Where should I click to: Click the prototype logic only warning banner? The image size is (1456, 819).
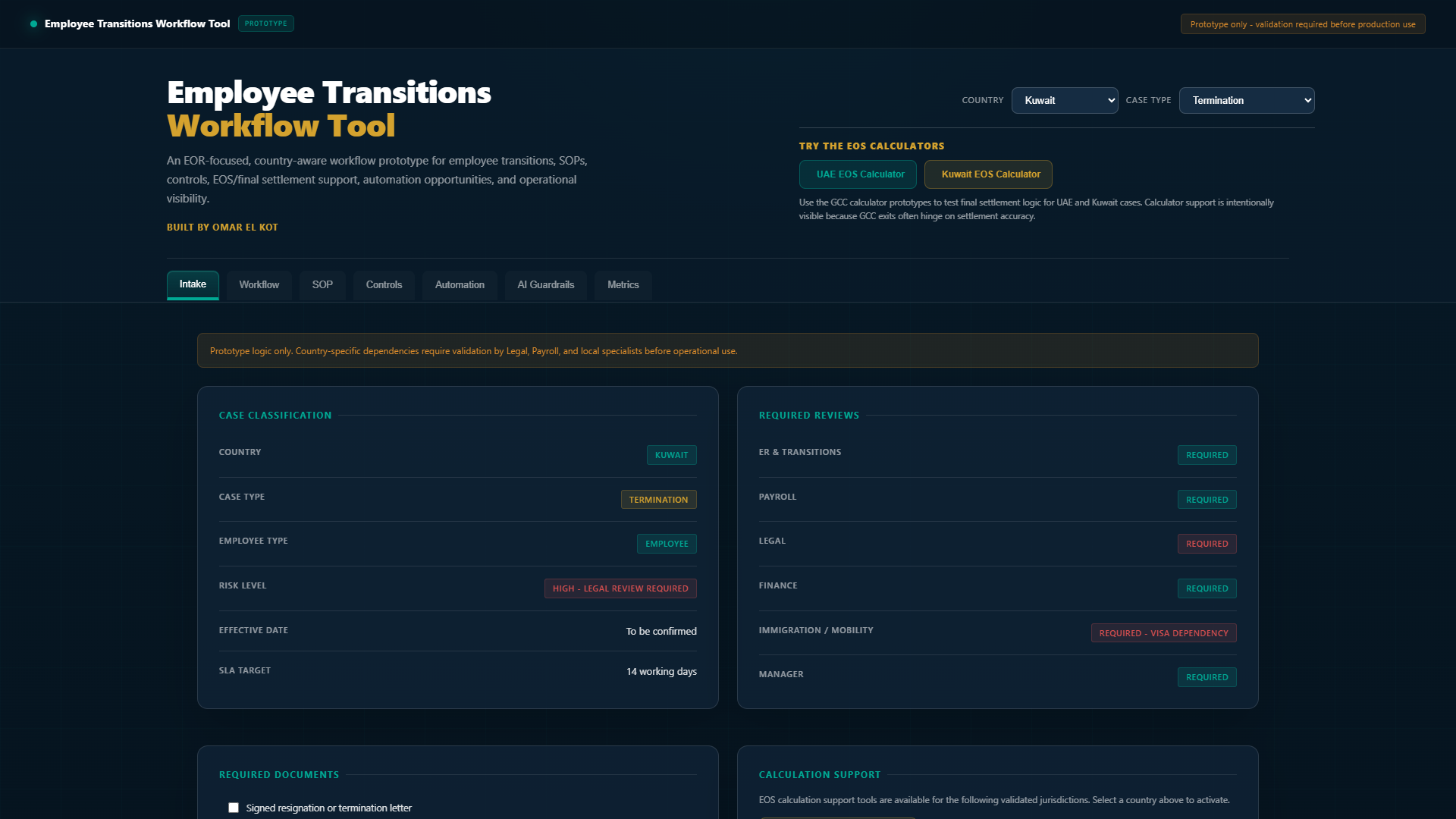727,350
